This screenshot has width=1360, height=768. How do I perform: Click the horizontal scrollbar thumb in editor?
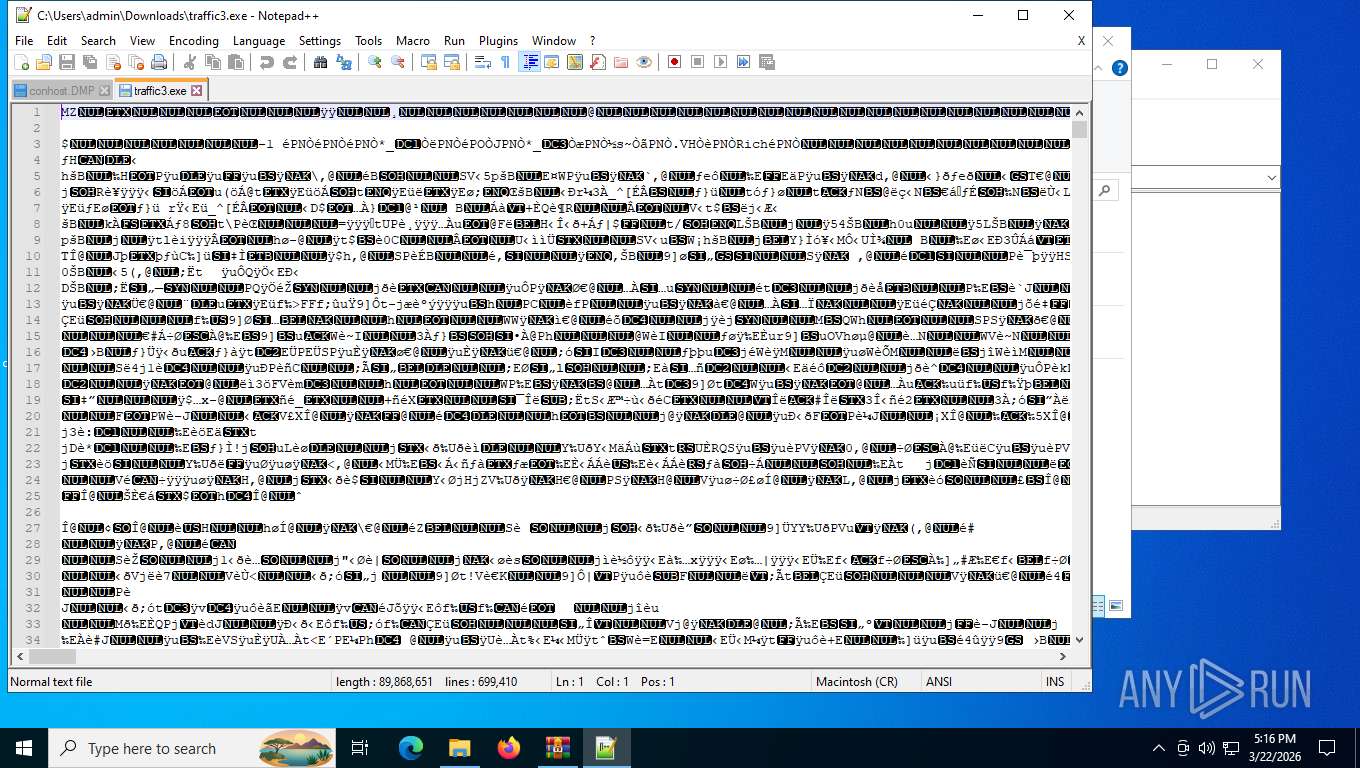coord(52,657)
